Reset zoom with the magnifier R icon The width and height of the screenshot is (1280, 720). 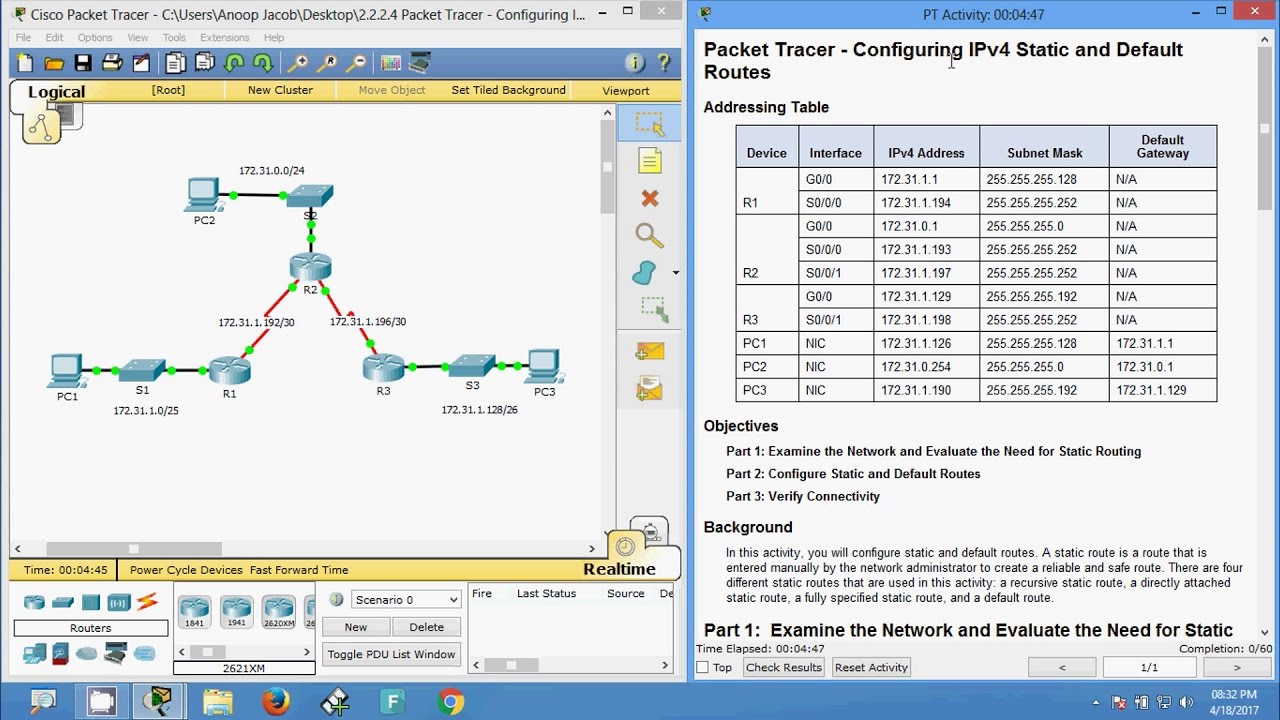(x=327, y=63)
